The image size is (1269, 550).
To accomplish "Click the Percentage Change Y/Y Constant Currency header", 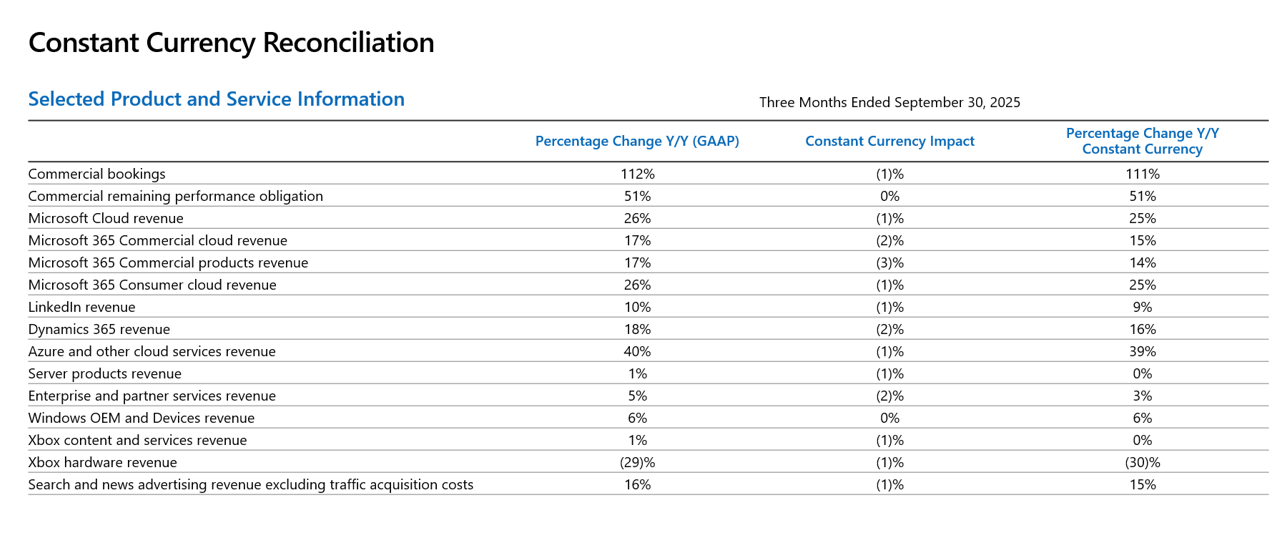I will tap(1142, 141).
